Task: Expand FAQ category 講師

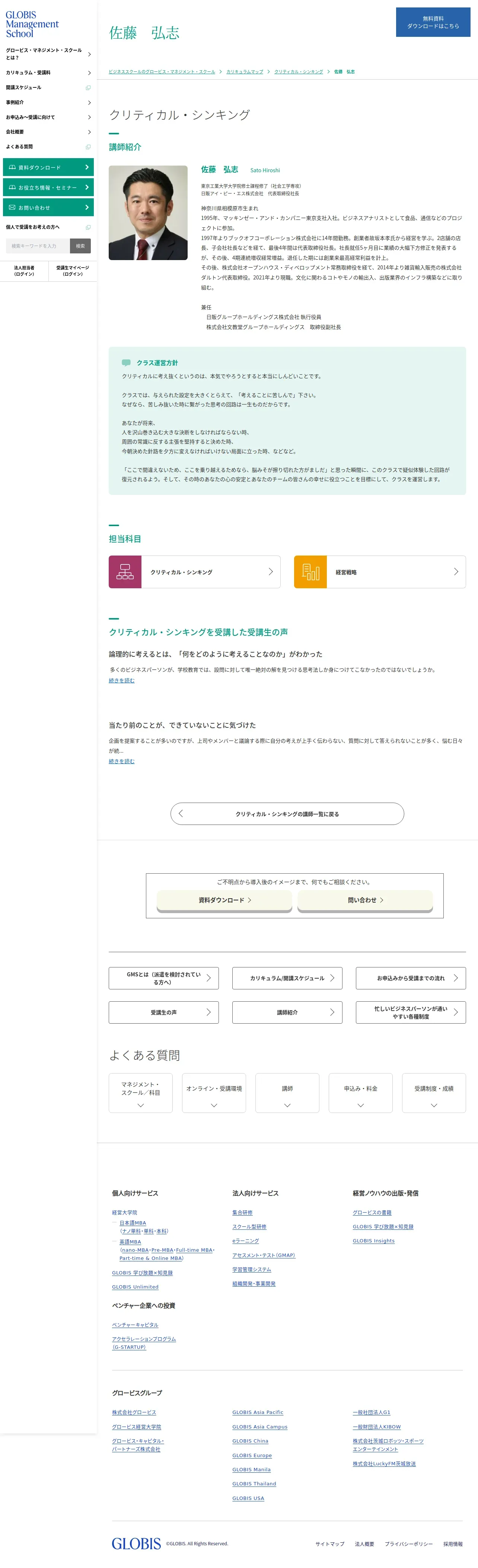Action: pyautogui.click(x=287, y=1092)
